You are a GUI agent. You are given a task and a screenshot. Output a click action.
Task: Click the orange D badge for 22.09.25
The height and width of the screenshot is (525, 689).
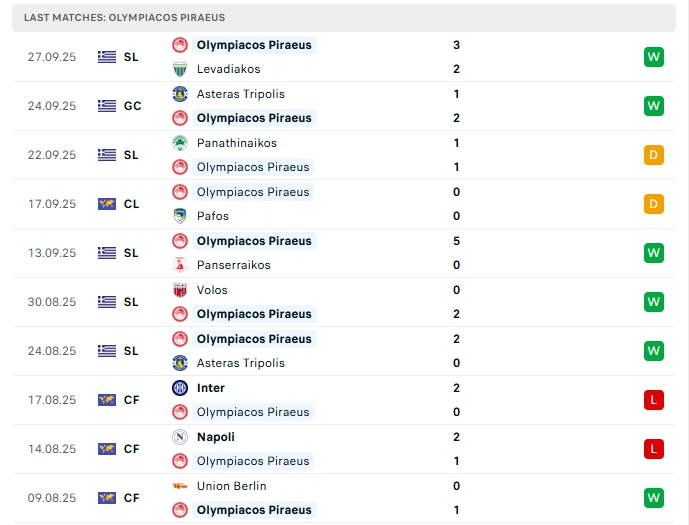click(654, 155)
